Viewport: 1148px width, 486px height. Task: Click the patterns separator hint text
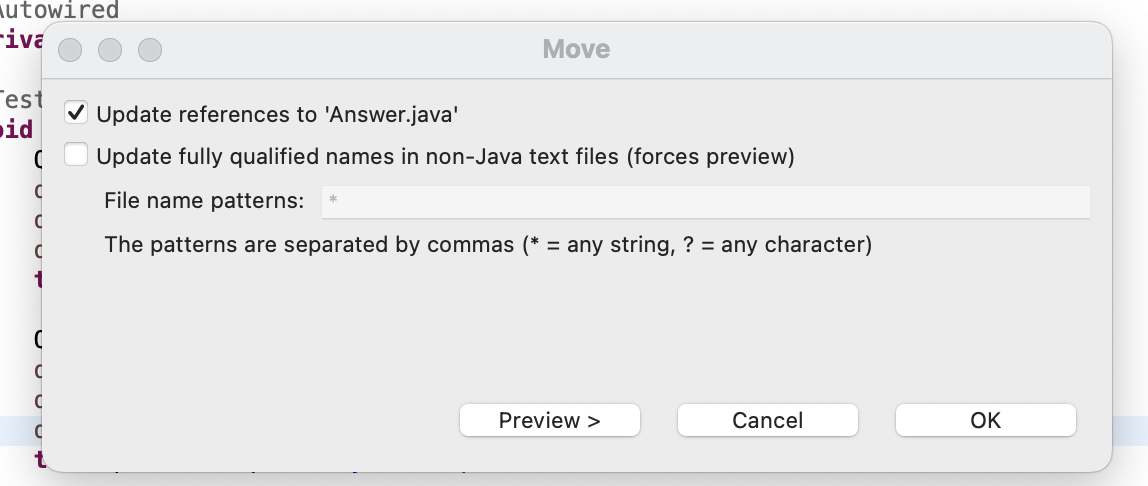[x=488, y=244]
